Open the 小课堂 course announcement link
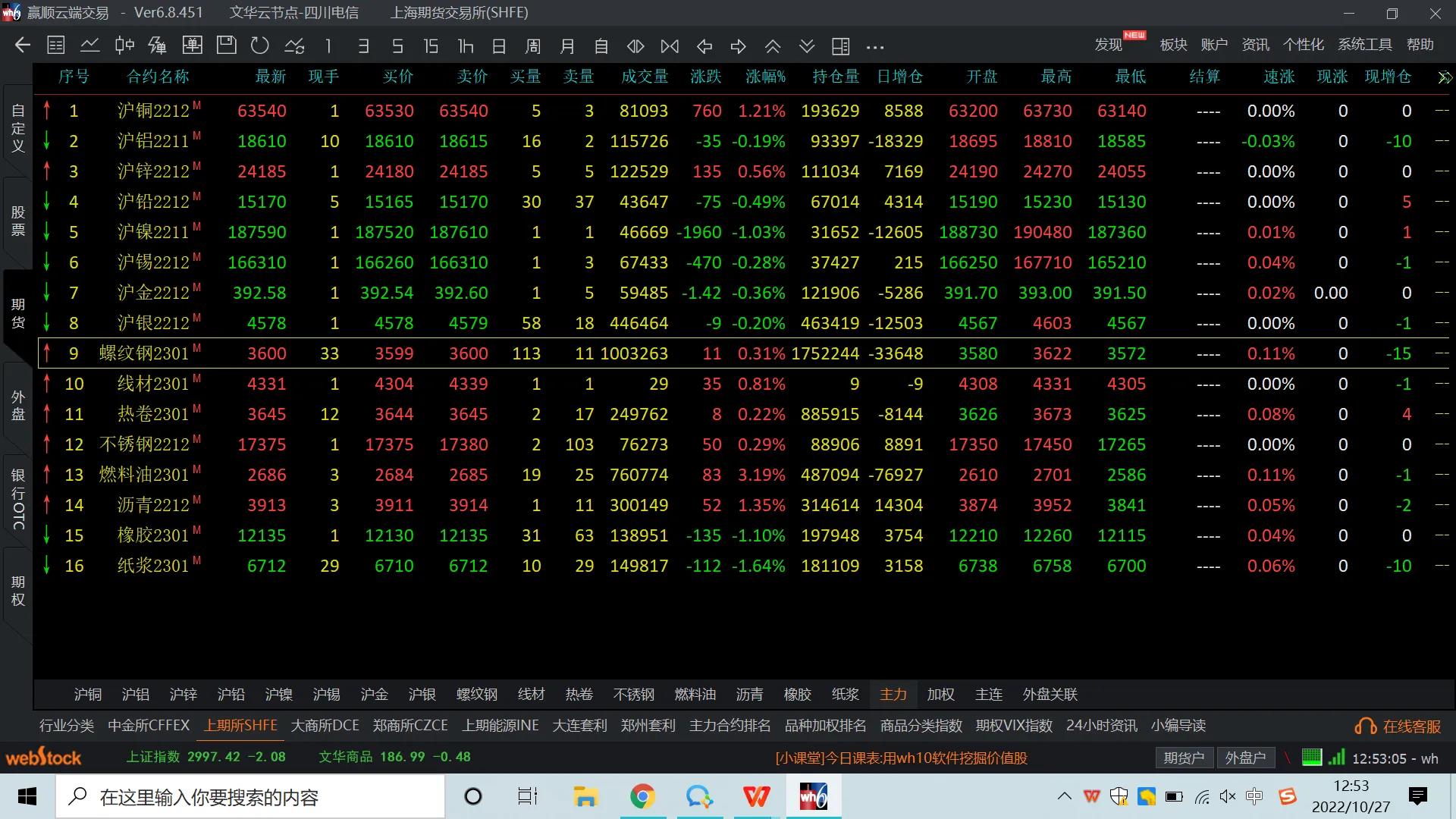Screen dimensions: 1456x819 [901, 758]
